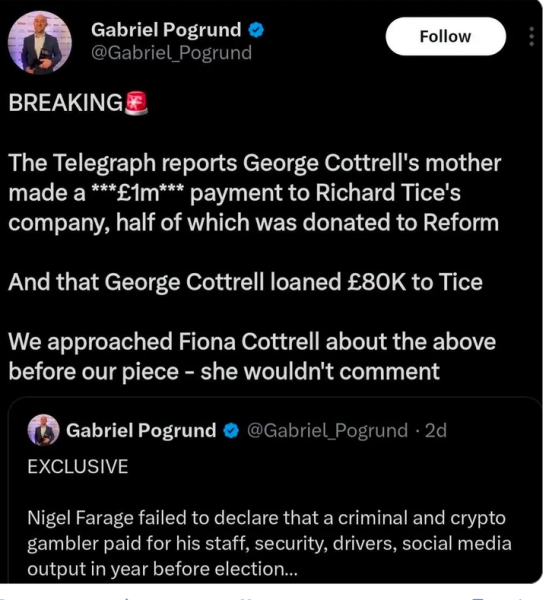The width and height of the screenshot is (549, 600).
Task: Open Gabriel Pogrund's large profile avatar
Action: tap(40, 42)
